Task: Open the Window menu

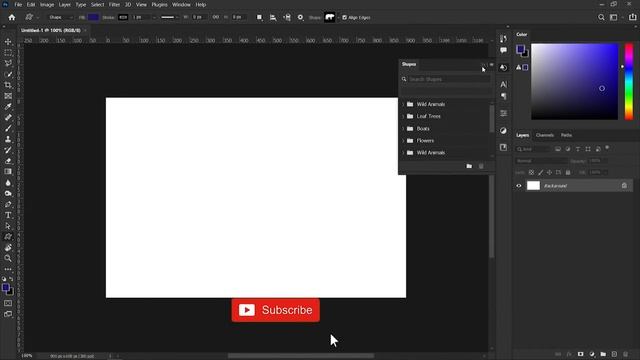Action: 181,4
